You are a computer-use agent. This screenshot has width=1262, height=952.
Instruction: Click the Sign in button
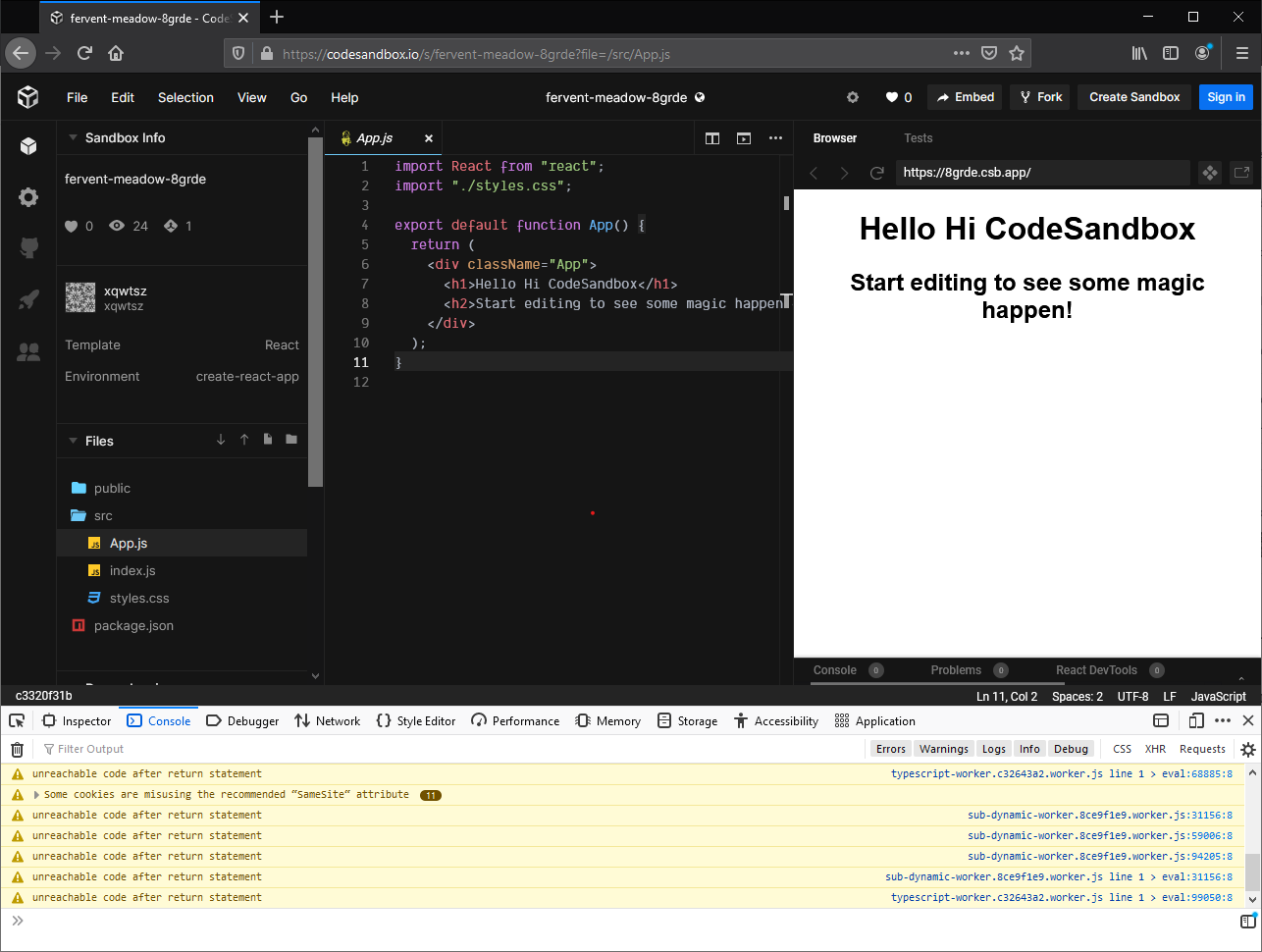(x=1226, y=97)
